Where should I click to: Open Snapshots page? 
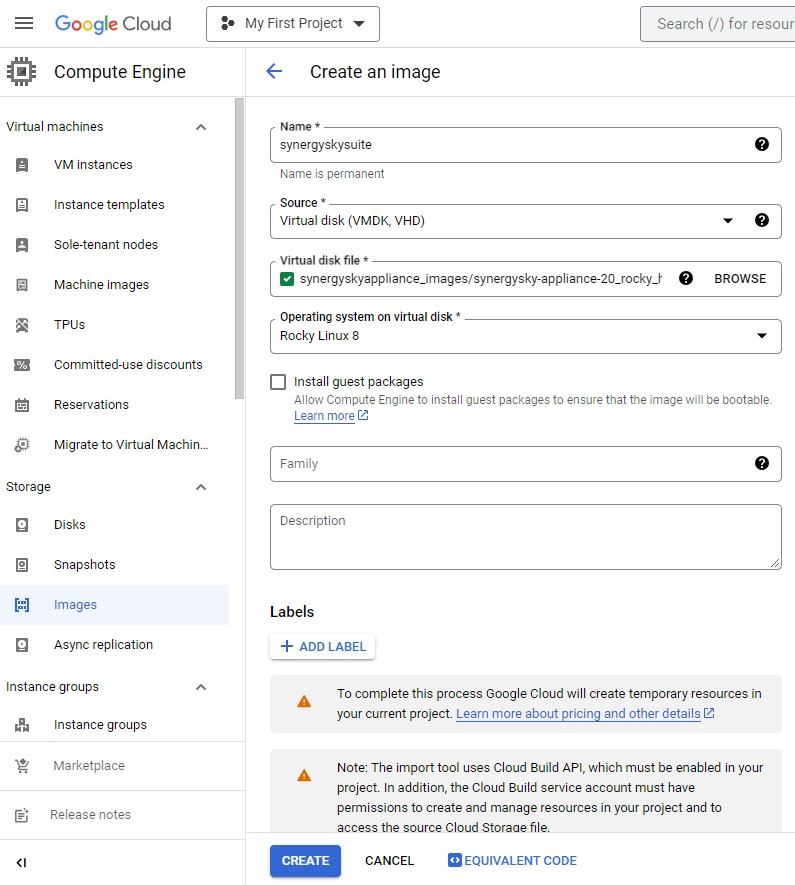point(85,564)
